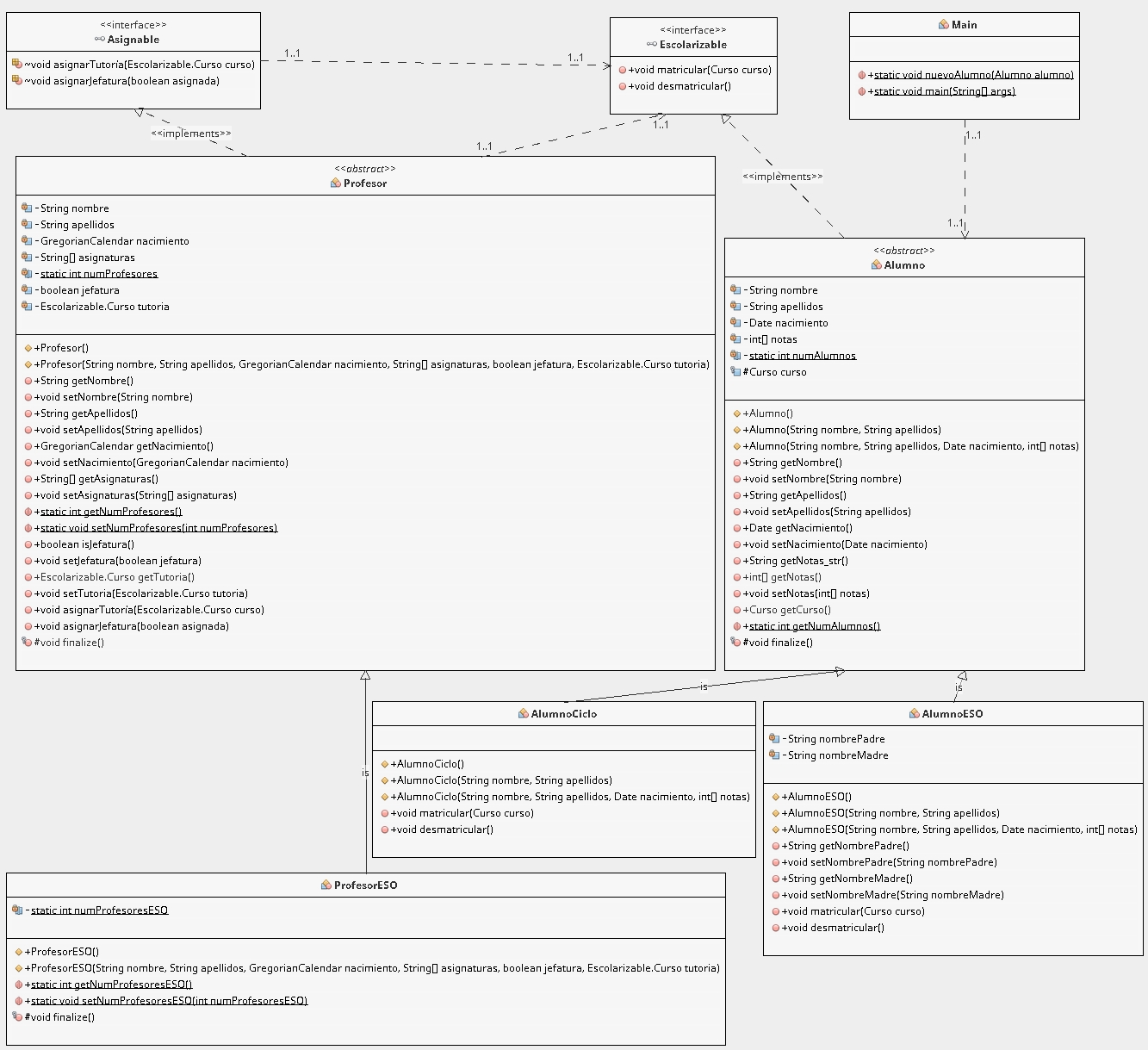Click the class icon beside the Profesor title
Viewport: 1148px width, 1050px height.
click(336, 183)
